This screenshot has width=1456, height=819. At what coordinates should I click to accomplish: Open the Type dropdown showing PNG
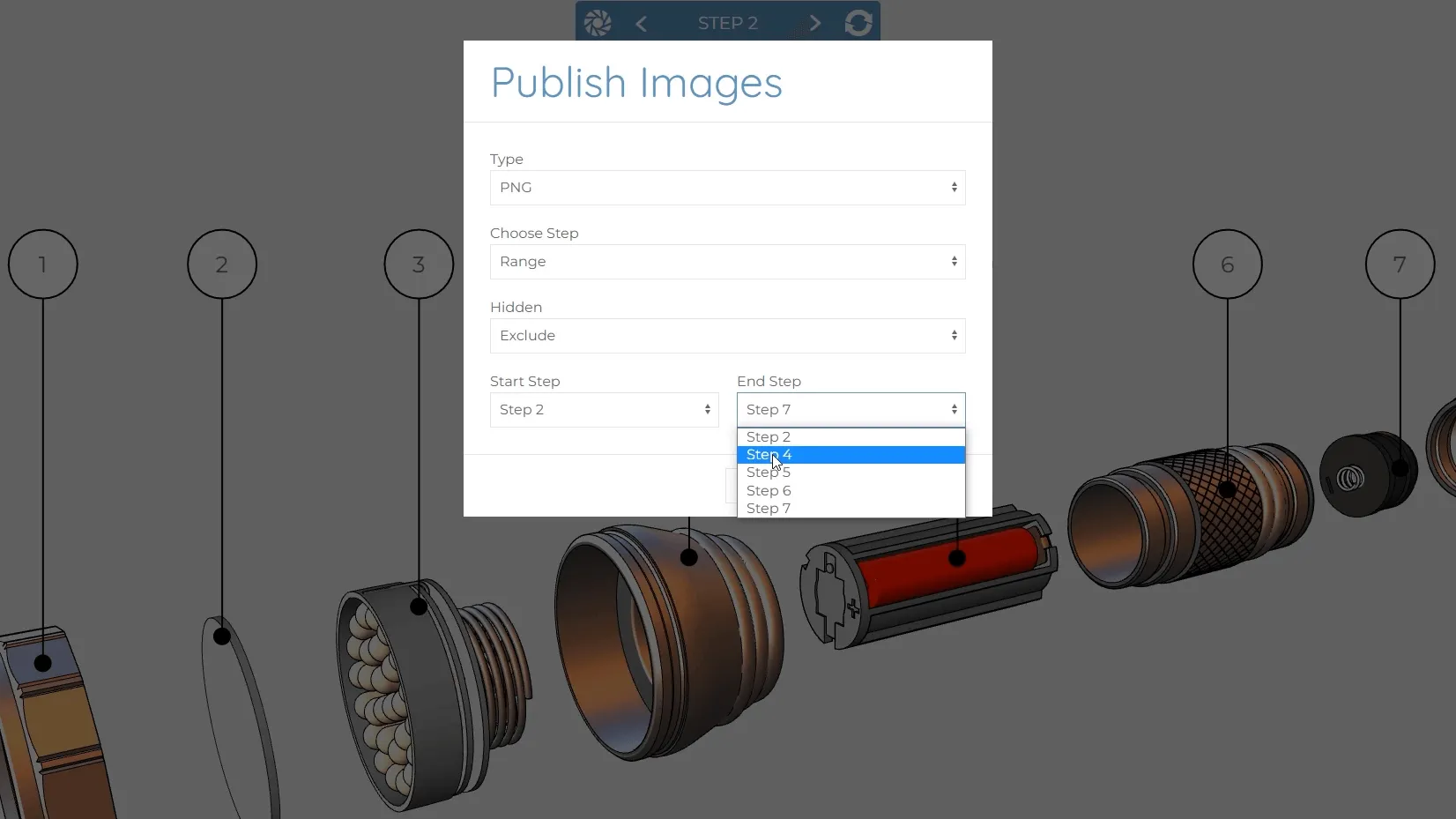pos(728,188)
